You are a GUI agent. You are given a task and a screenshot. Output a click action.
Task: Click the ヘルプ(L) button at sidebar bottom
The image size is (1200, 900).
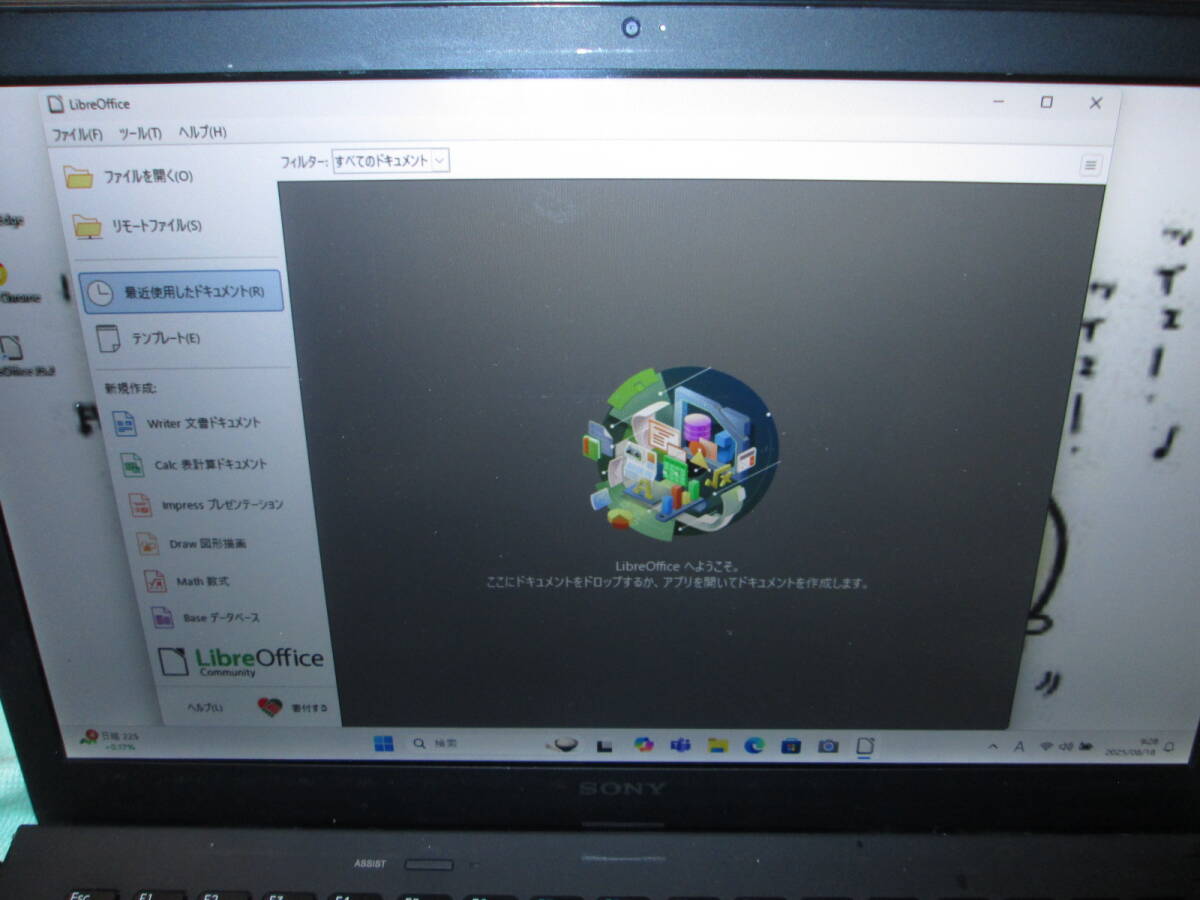[x=206, y=708]
